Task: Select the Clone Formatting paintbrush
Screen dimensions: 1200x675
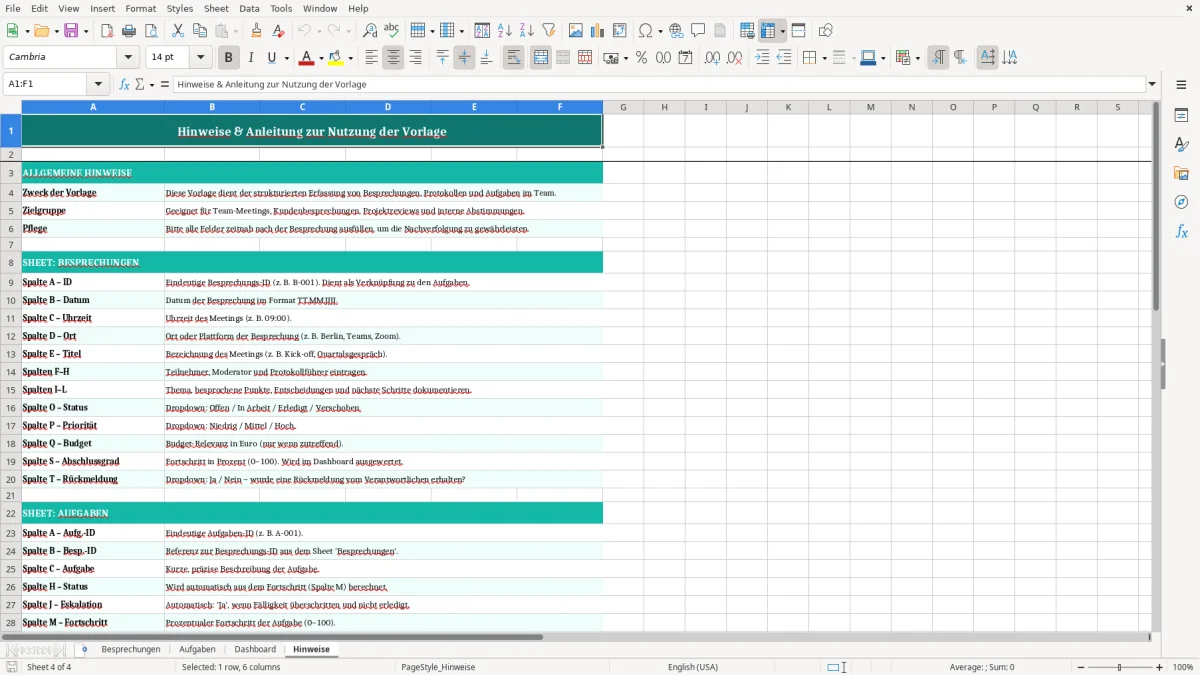Action: pos(257,31)
